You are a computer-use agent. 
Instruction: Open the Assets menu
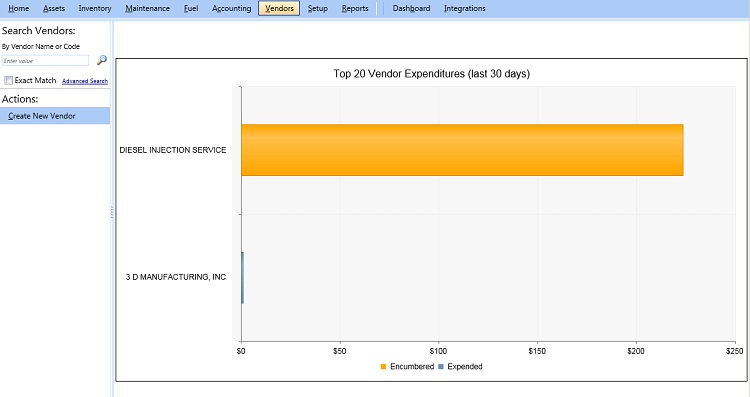pos(54,8)
